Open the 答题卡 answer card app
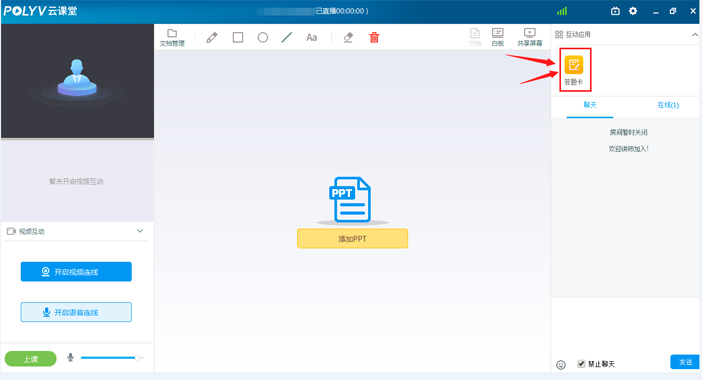The width and height of the screenshot is (702, 380). pyautogui.click(x=574, y=70)
